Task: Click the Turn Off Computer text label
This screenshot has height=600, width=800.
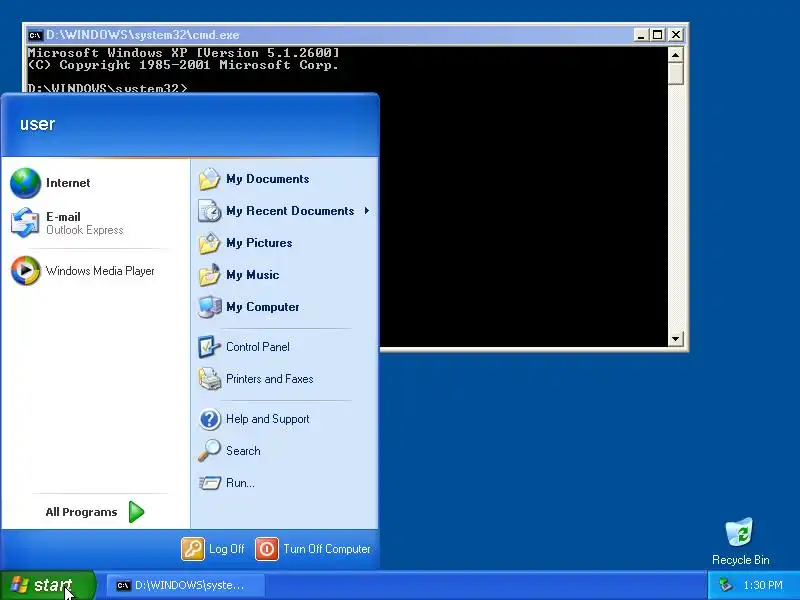Action: tap(327, 549)
